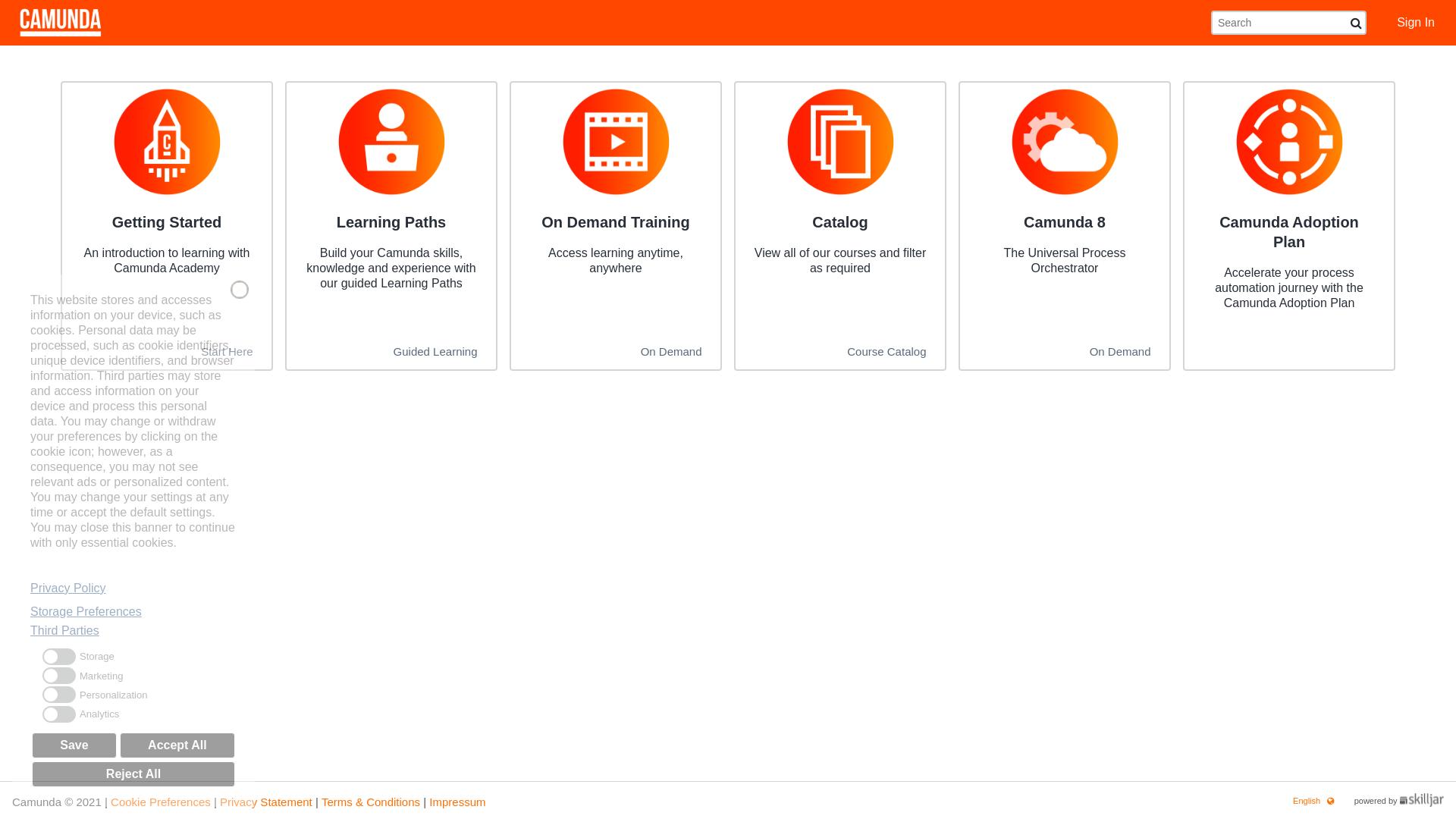
Task: Click the Camunda logo in header
Action: [61, 23]
